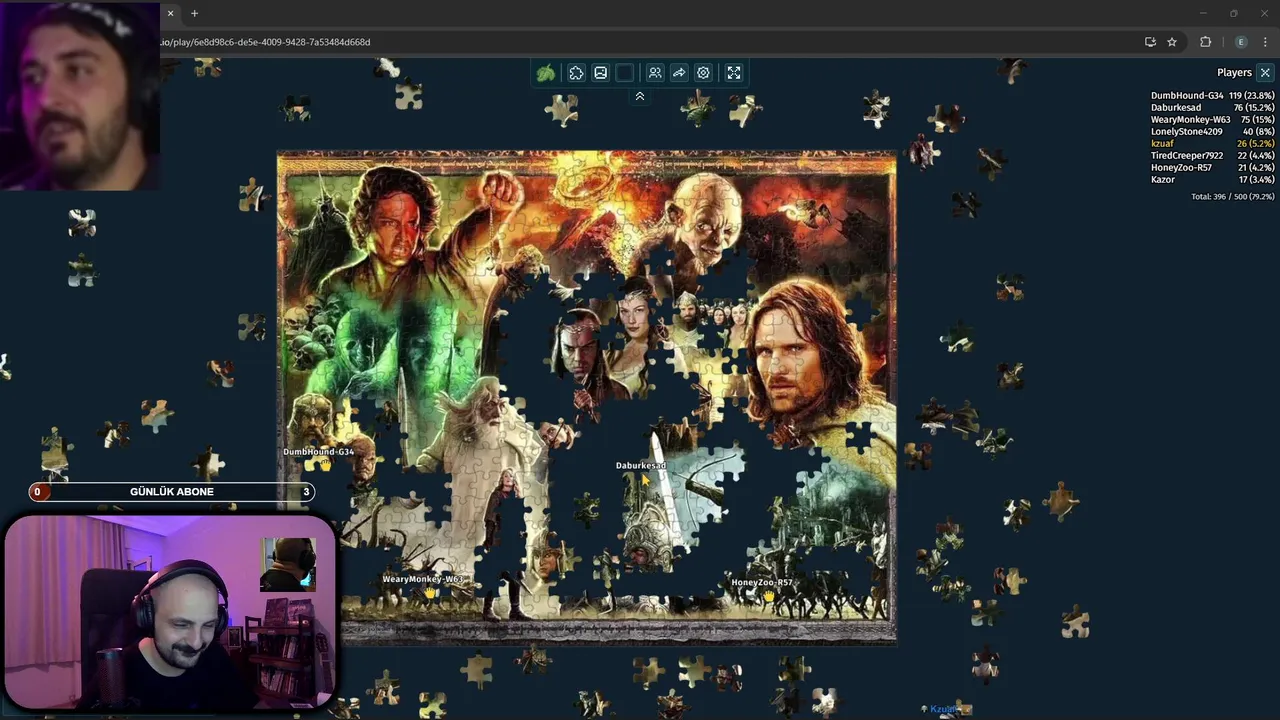Enter fullscreen mode with the expand icon
Screen dimensions: 1280x720
(734, 73)
